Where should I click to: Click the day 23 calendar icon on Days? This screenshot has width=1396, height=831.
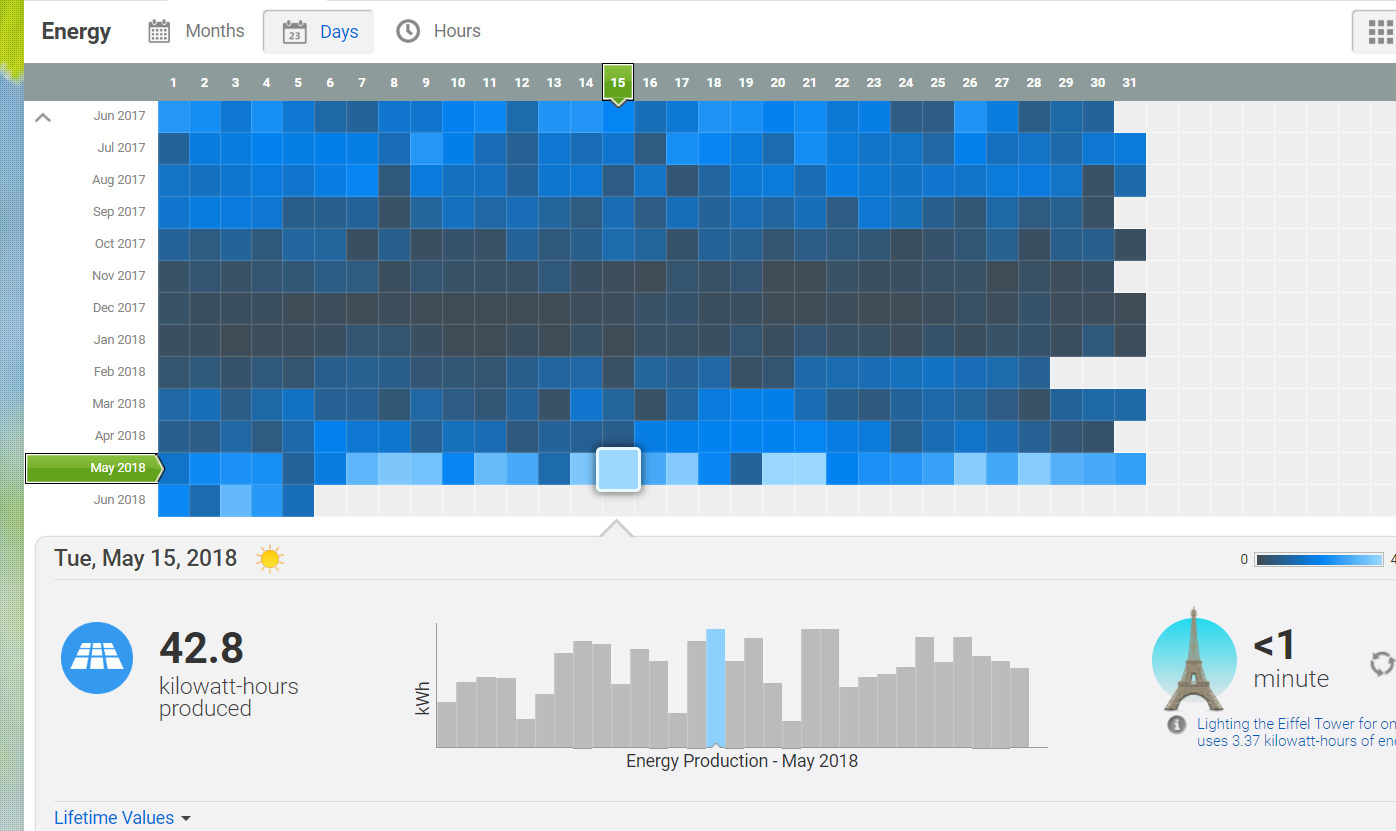[294, 31]
